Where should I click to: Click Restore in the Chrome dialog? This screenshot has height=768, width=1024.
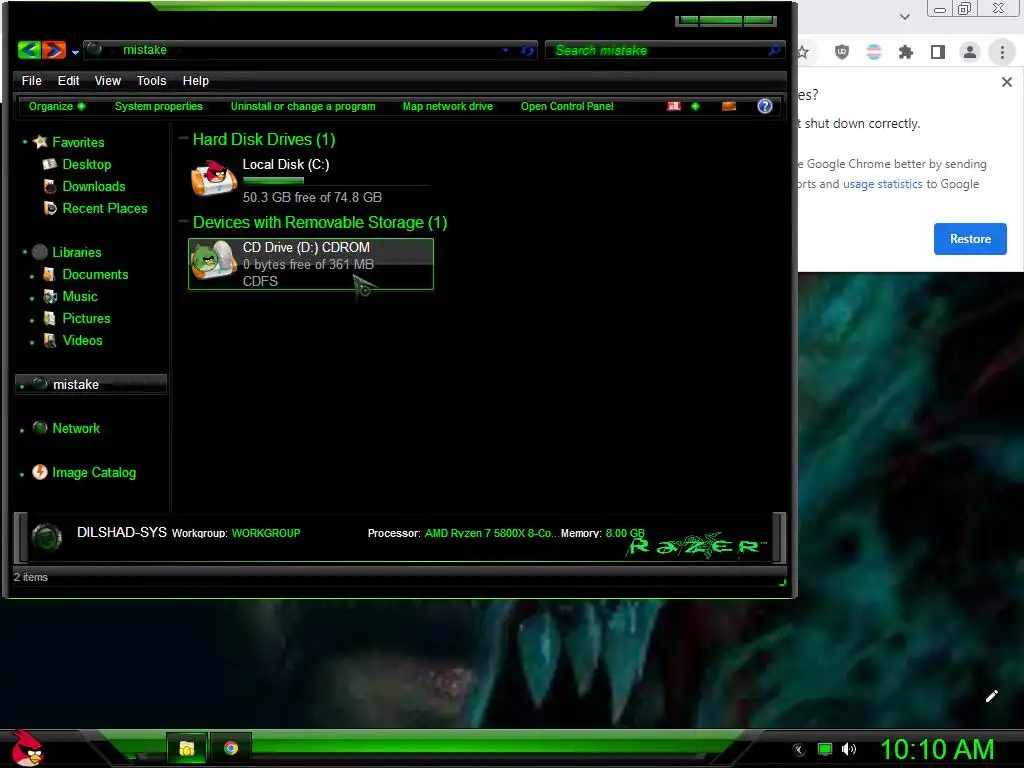coord(970,239)
